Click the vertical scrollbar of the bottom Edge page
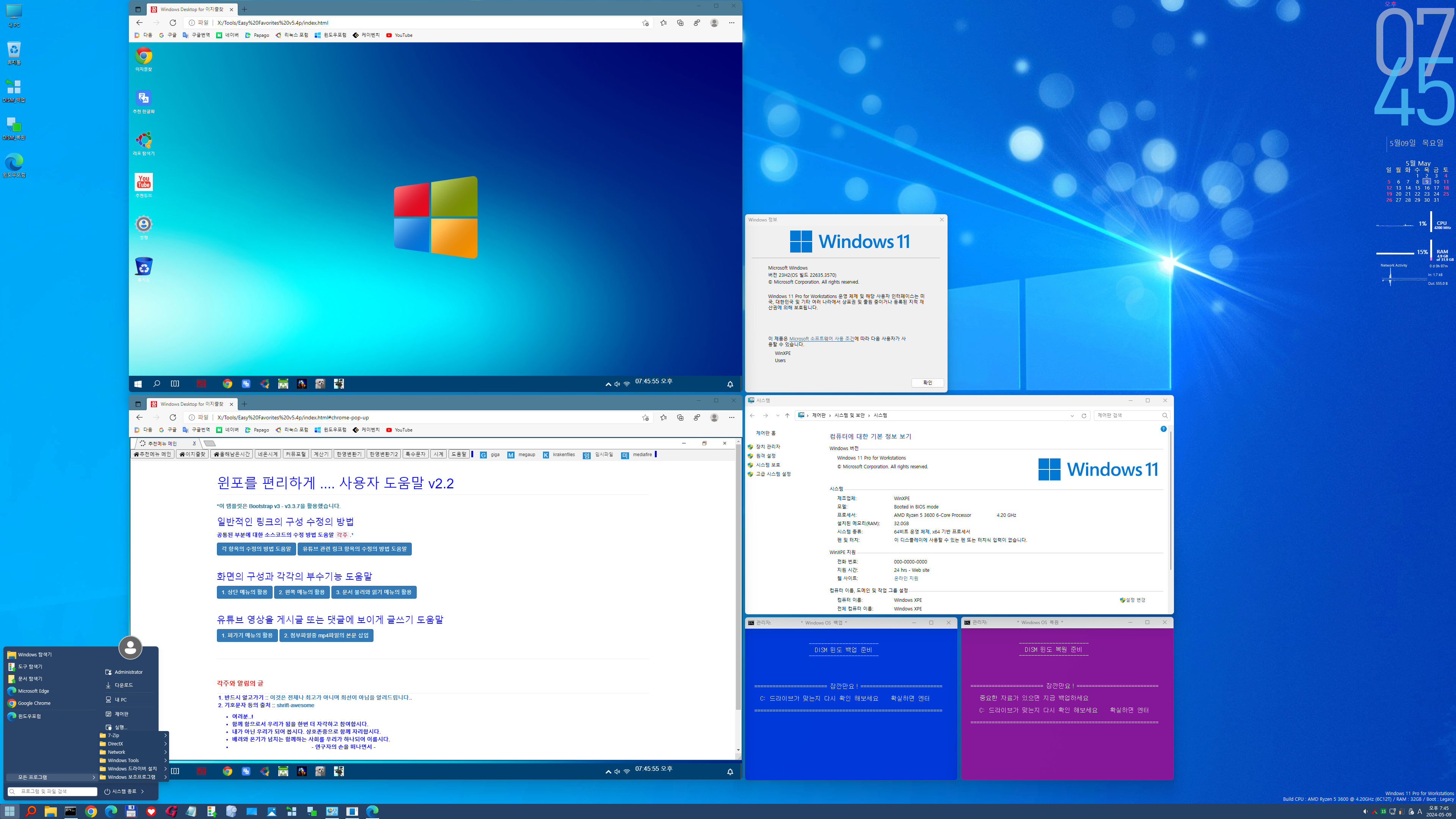This screenshot has height=819, width=1456. click(738, 596)
